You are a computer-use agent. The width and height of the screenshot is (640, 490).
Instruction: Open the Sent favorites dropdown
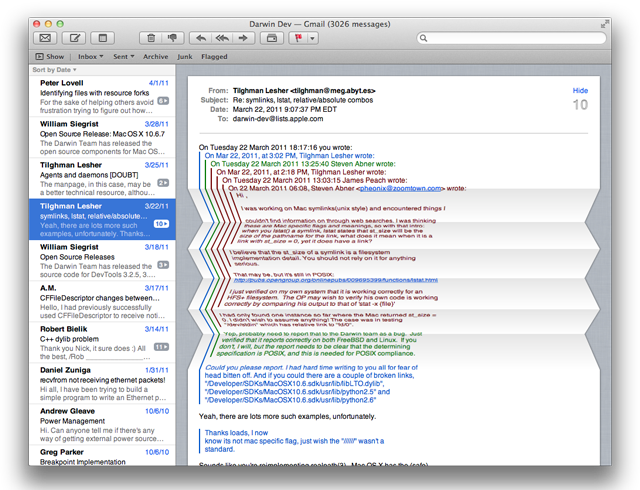123,56
